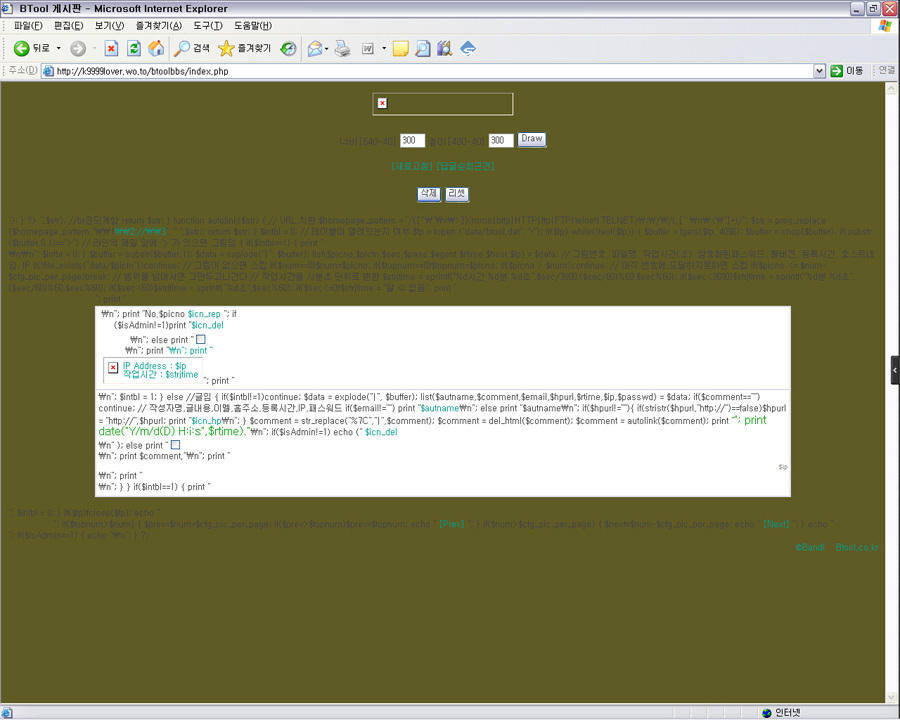The image size is (900, 720).
Task: Click the 삭제 delete button
Action: 428,194
